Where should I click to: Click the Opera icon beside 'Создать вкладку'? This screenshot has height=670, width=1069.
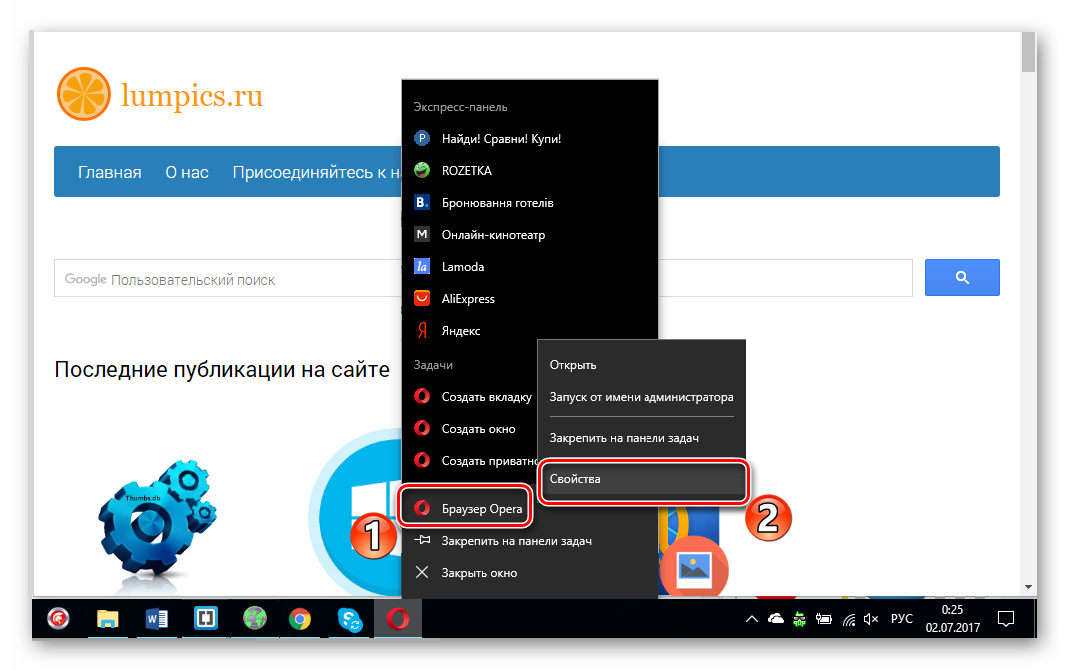pos(422,396)
